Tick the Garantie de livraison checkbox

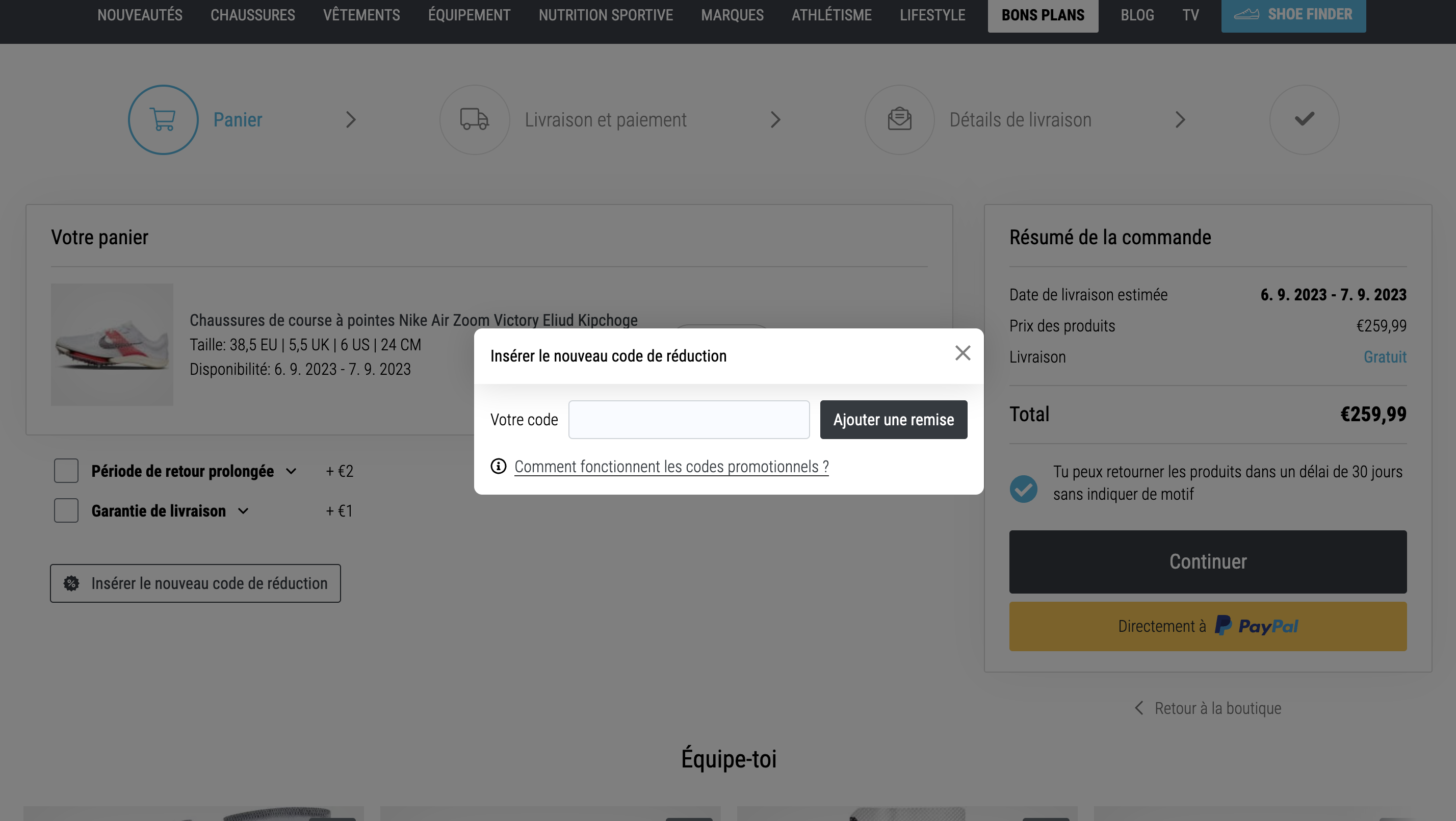(66, 510)
